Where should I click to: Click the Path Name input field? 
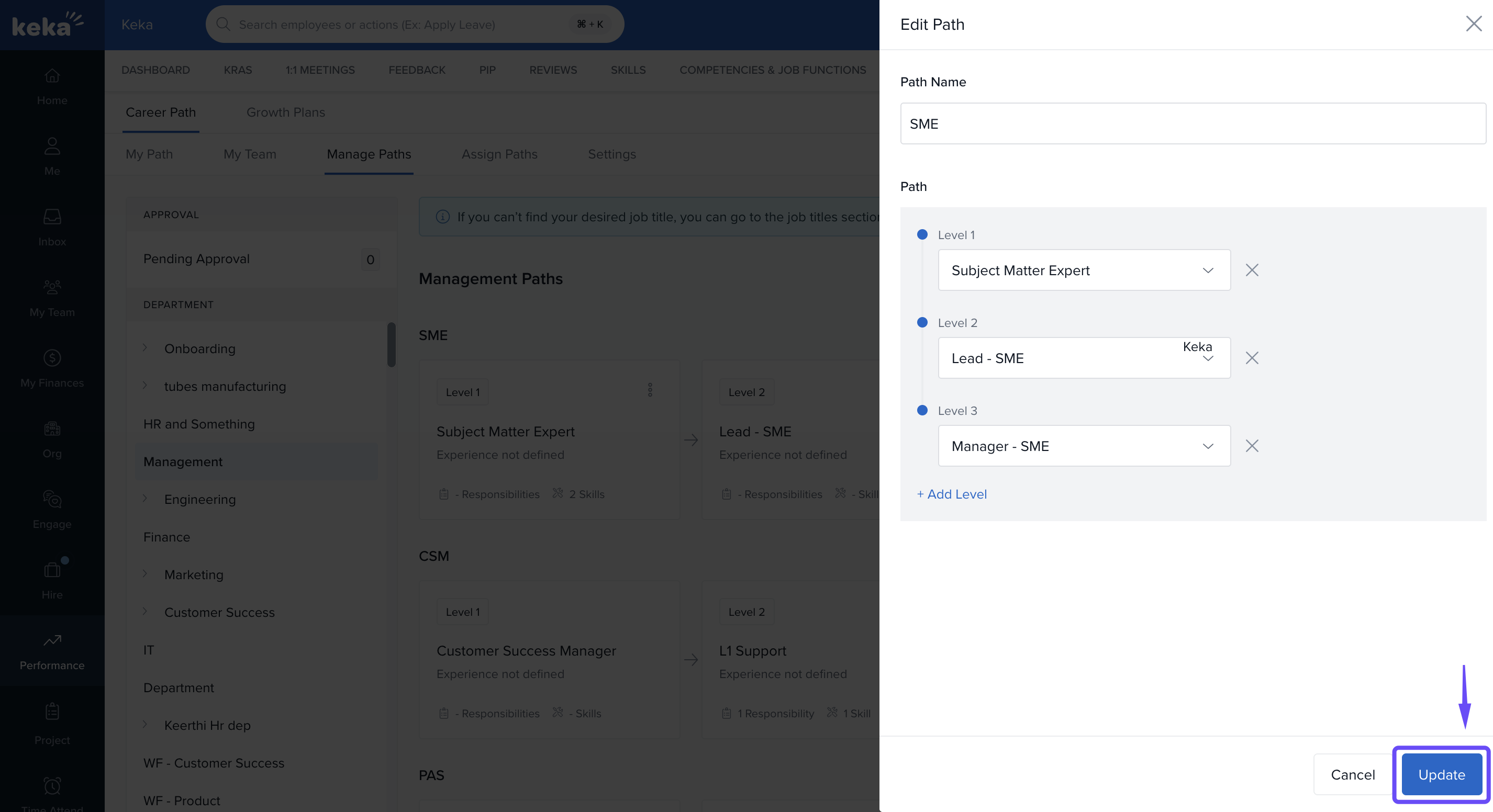coord(1193,124)
